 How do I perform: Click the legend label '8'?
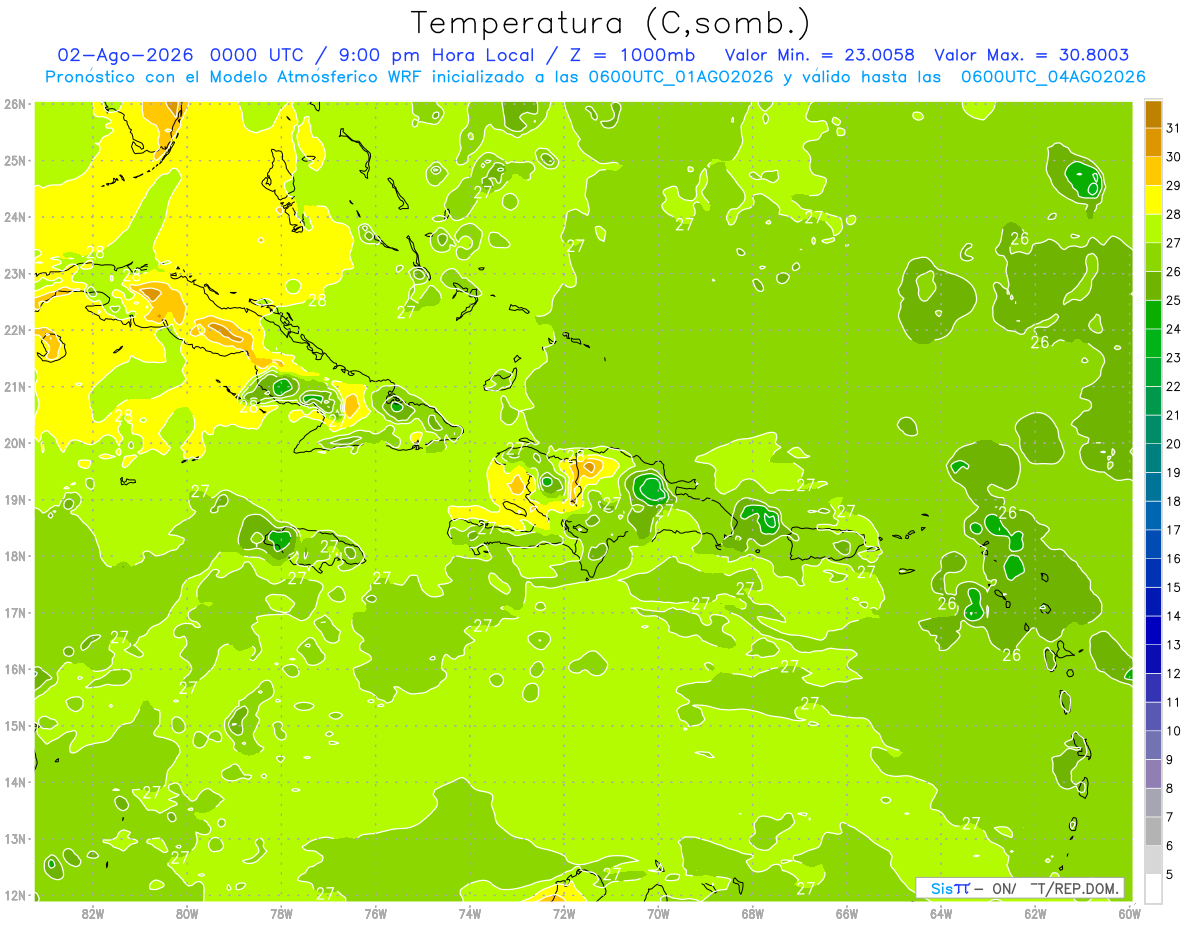coord(1170,789)
